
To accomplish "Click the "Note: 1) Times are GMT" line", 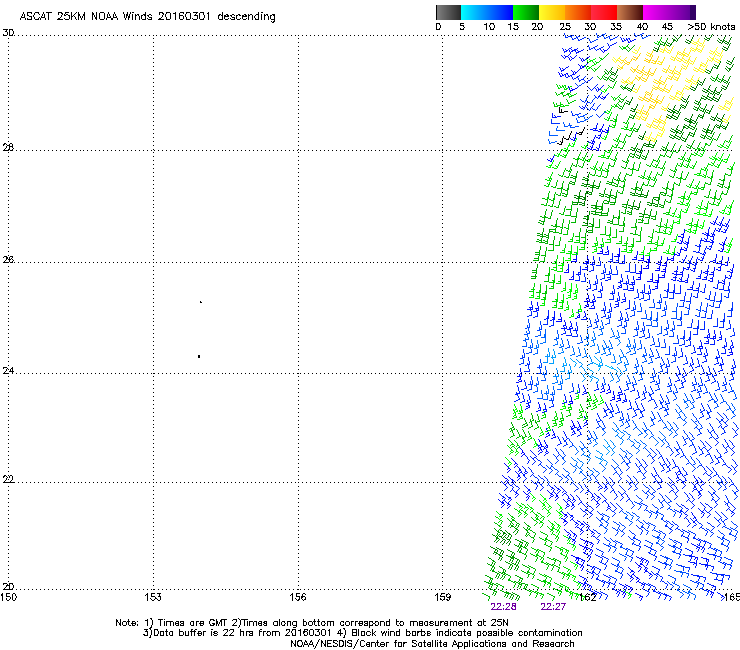I will coord(312,623).
